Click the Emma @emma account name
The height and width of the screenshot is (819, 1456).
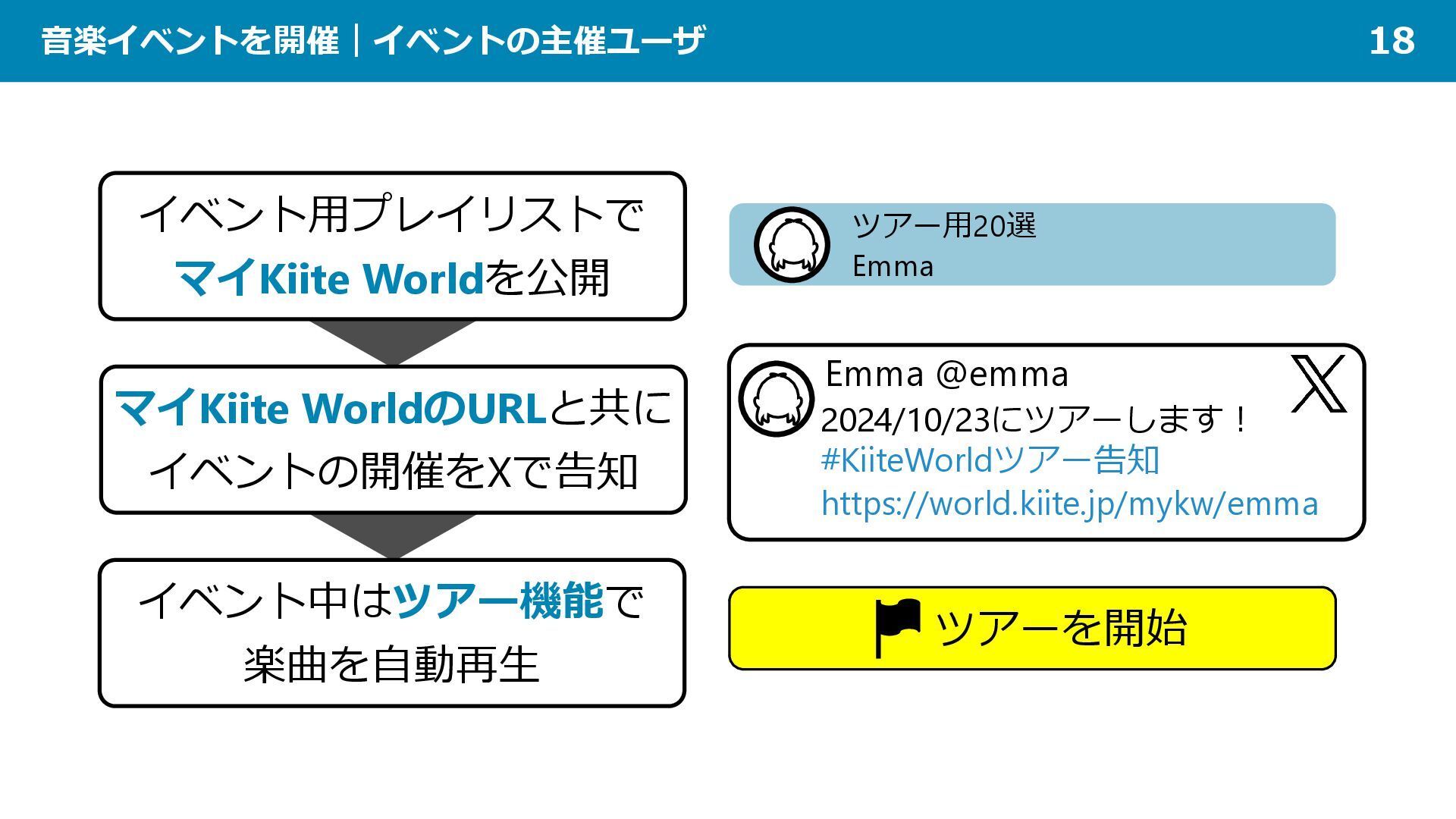[x=946, y=374]
